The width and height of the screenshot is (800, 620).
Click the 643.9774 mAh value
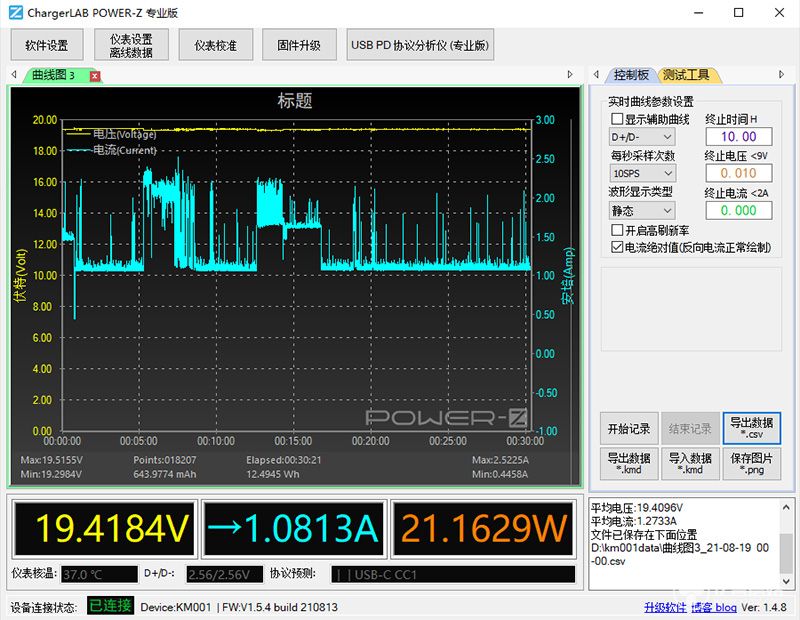click(165, 475)
